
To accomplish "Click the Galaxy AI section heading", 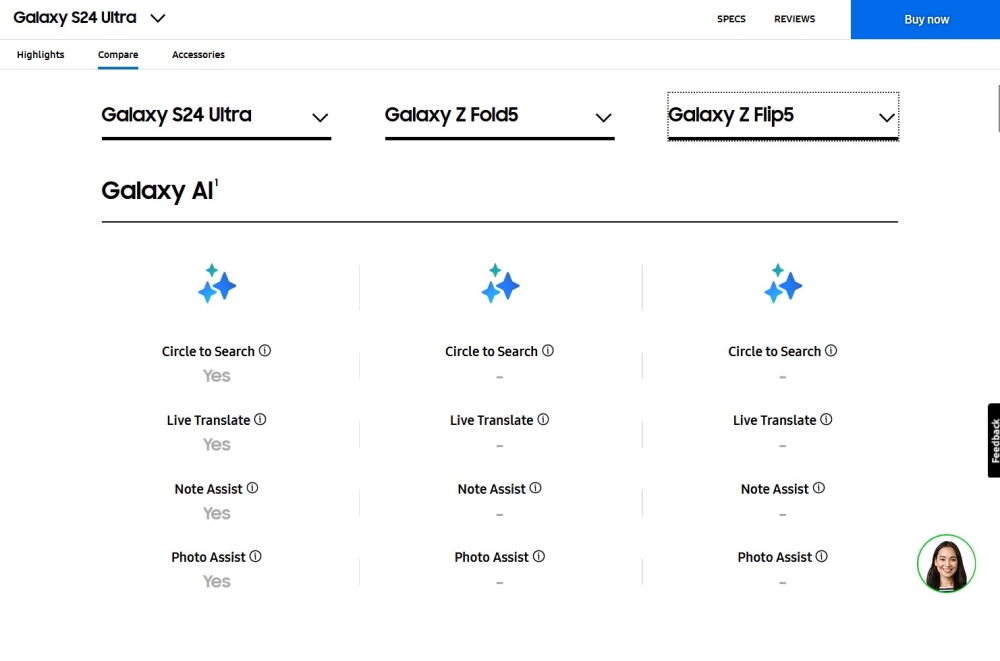I will pyautogui.click(x=158, y=191).
